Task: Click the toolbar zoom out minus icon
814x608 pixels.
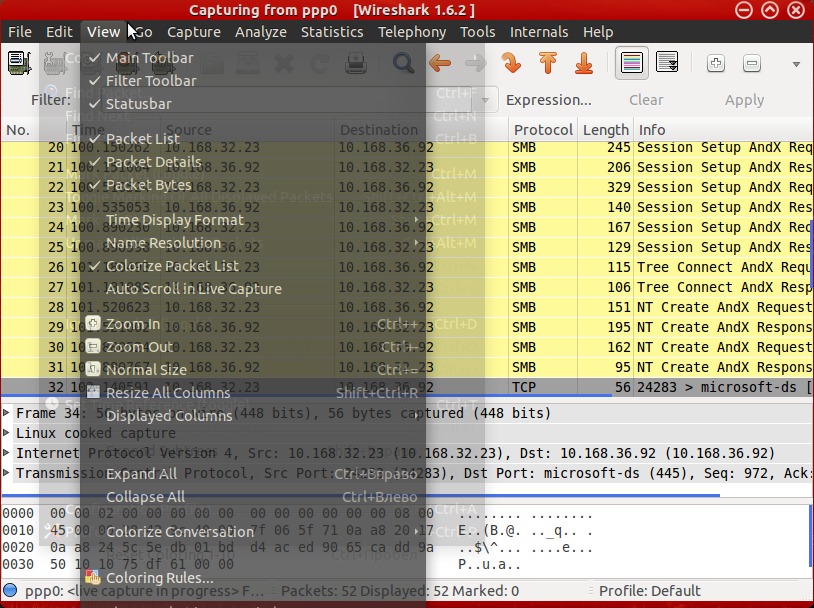Action: coord(752,63)
